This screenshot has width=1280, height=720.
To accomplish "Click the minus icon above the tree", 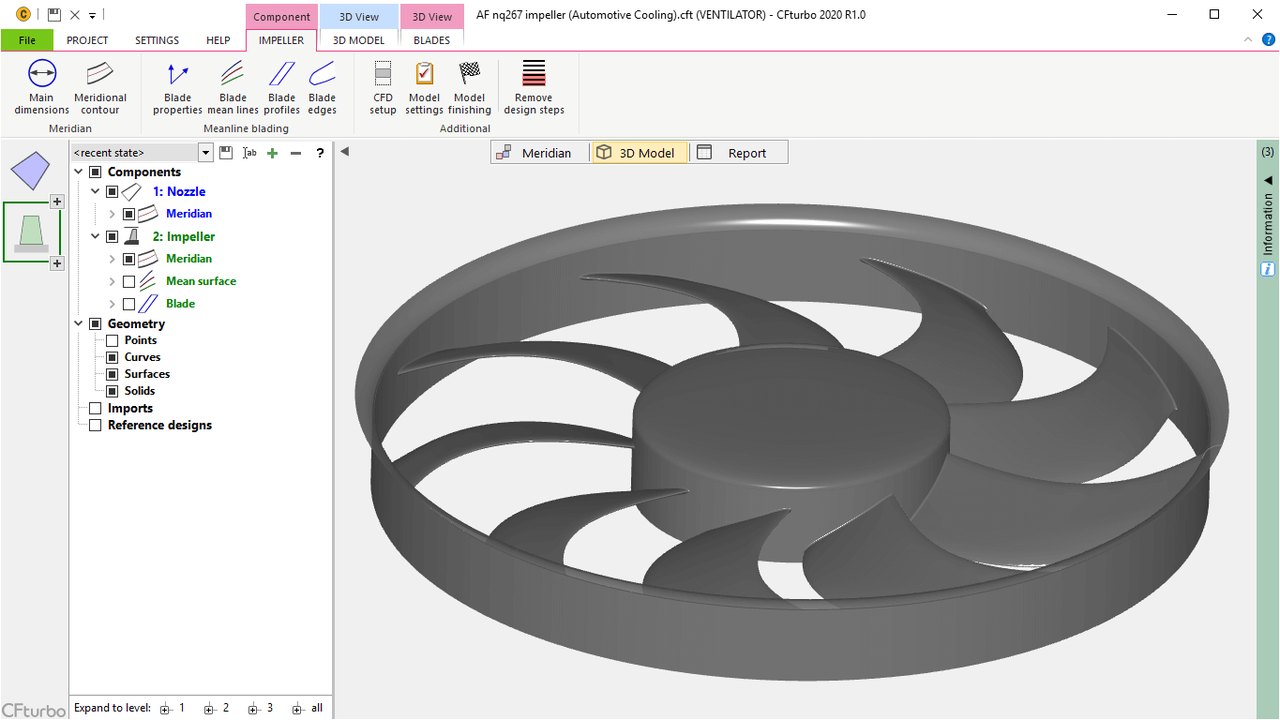I will pyautogui.click(x=296, y=153).
